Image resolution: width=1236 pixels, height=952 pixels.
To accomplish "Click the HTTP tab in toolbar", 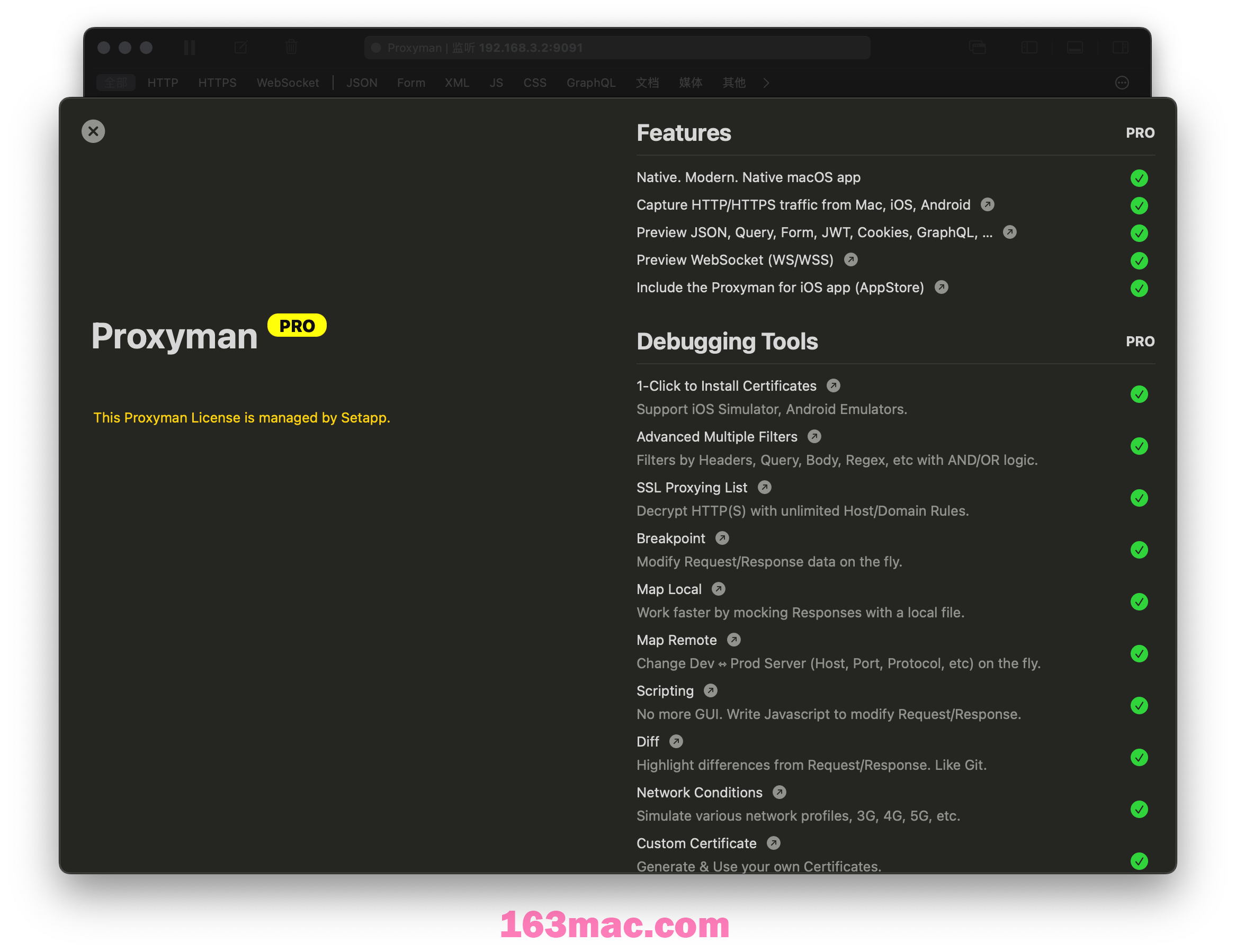I will [162, 82].
